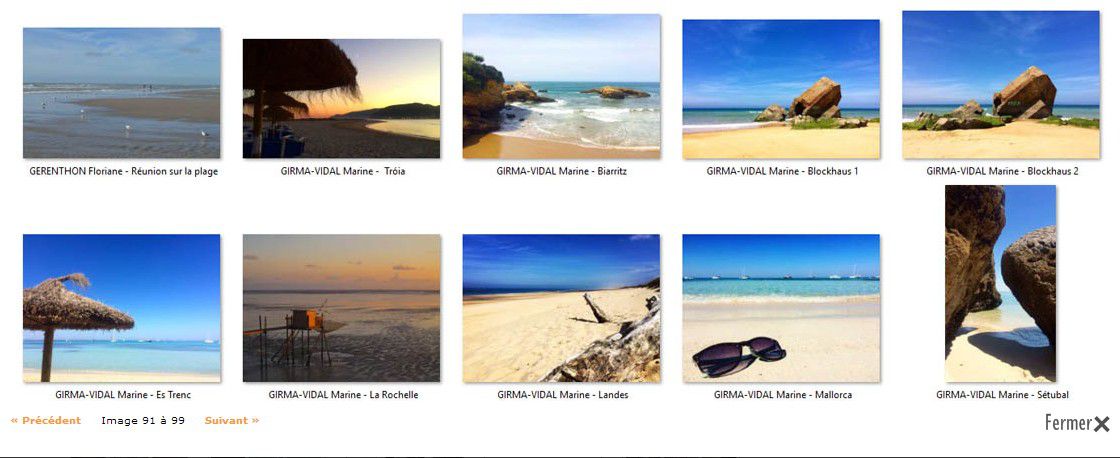
Task: Open the Blockhaus 2 photo
Action: (x=1001, y=85)
